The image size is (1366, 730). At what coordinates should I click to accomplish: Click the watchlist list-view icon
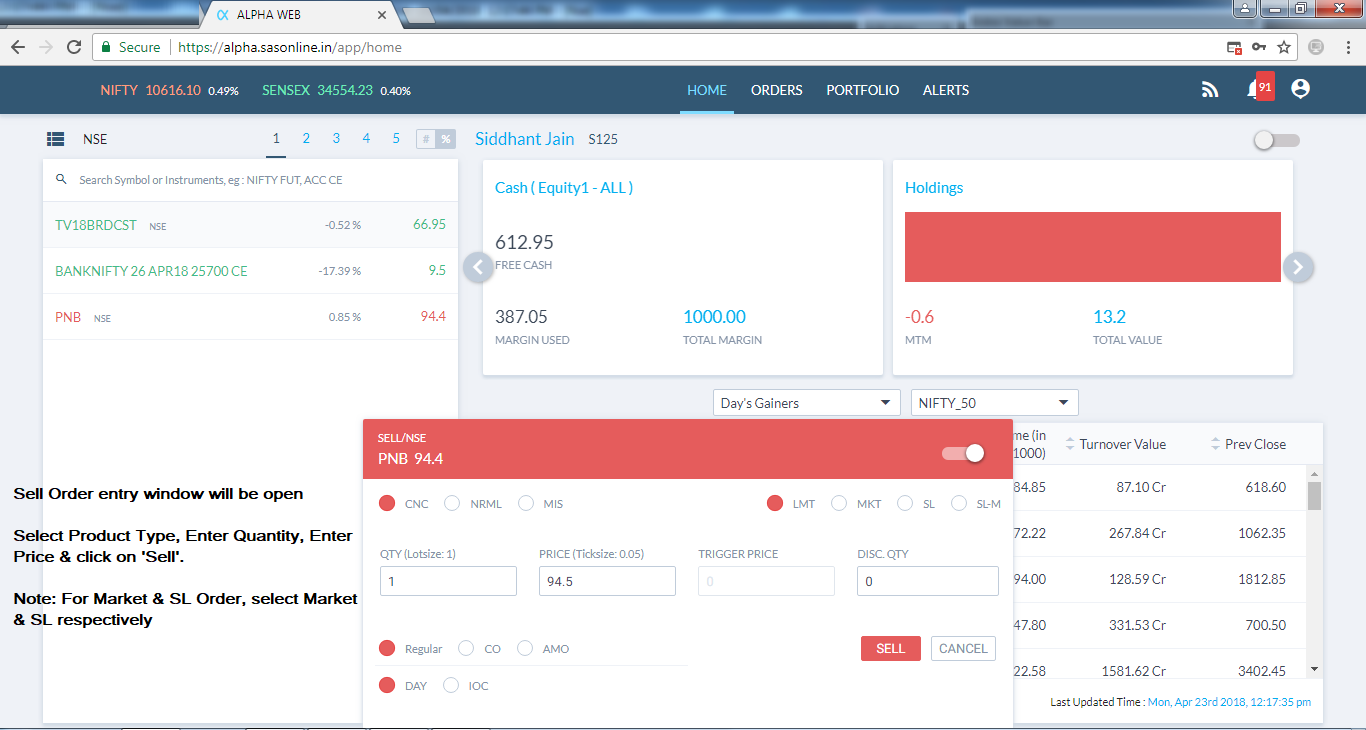pyautogui.click(x=56, y=139)
